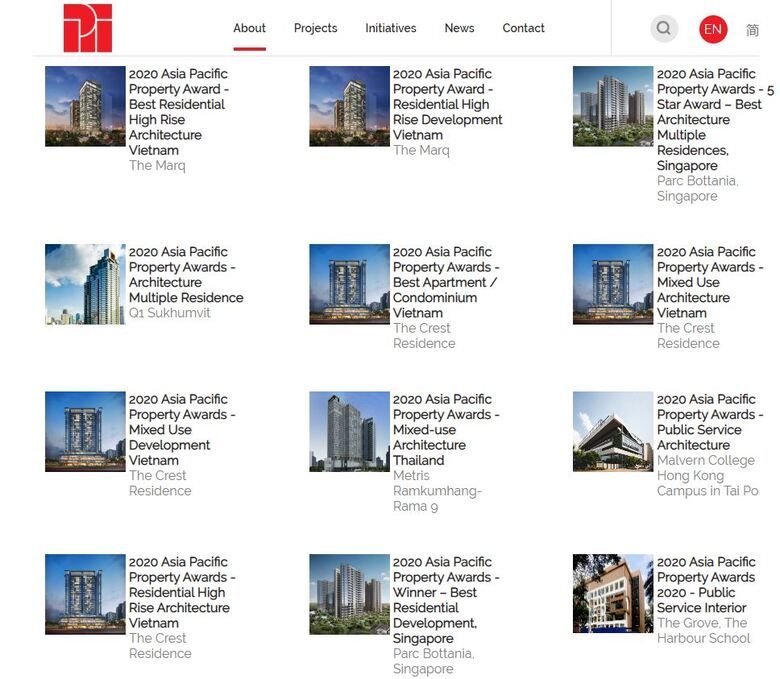Open the search magnifier icon
This screenshot has width=780, height=679.
click(x=664, y=28)
